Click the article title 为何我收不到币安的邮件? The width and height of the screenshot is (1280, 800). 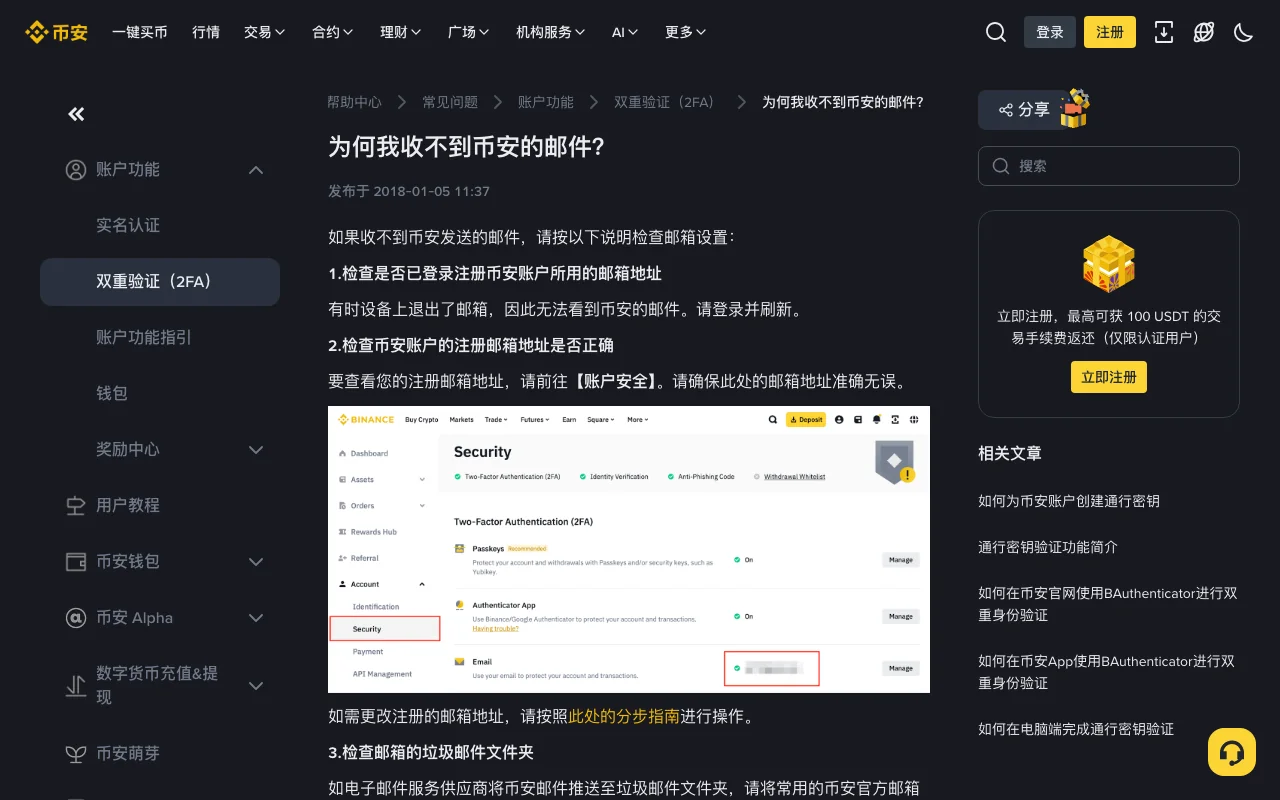(467, 147)
